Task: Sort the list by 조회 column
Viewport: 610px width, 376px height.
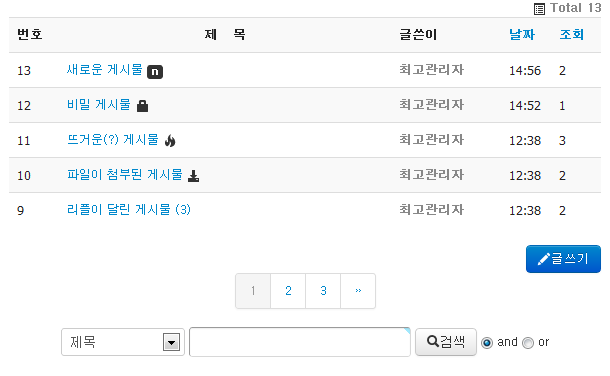Action: [571, 35]
